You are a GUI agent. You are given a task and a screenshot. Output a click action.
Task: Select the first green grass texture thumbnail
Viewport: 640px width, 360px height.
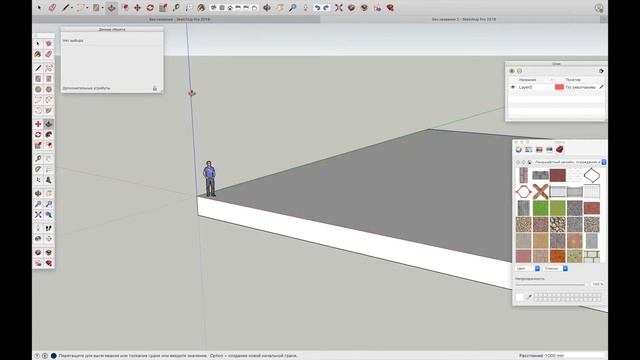540,208
